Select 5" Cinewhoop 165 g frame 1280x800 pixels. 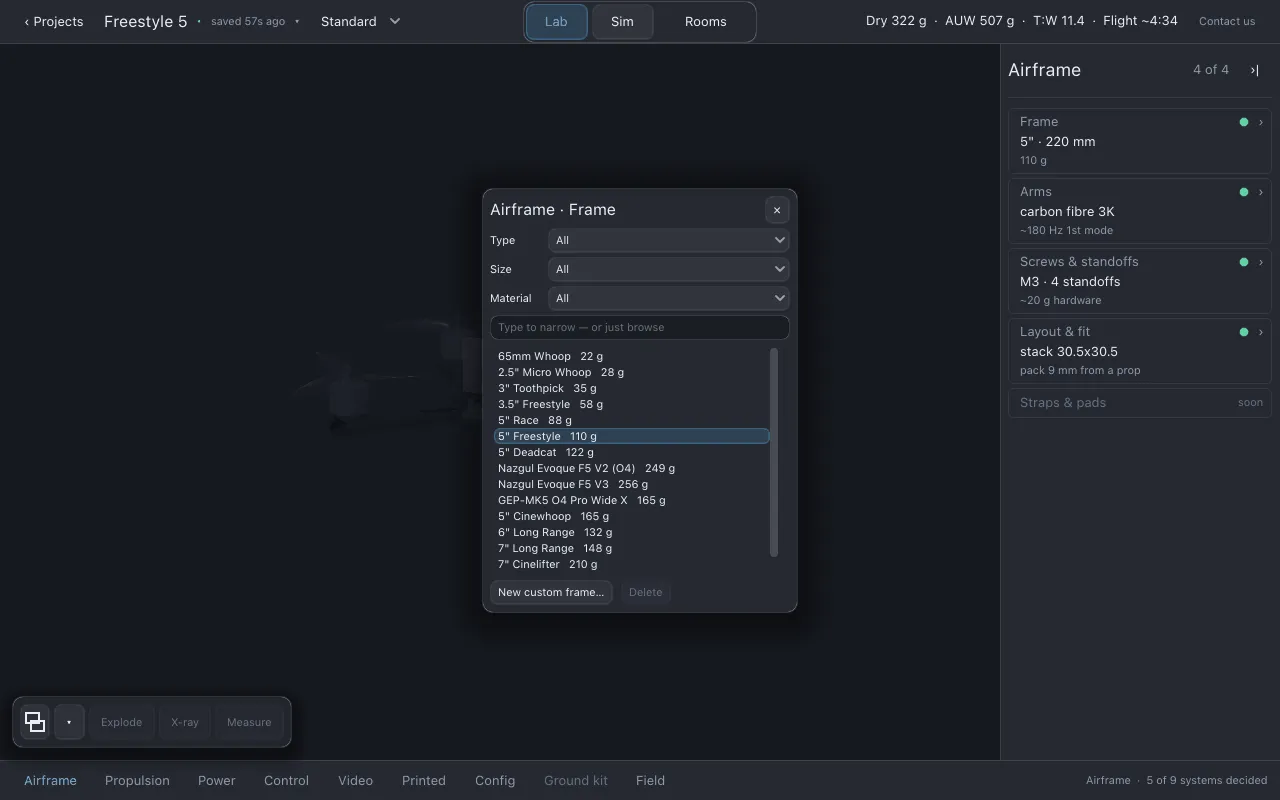coord(631,516)
